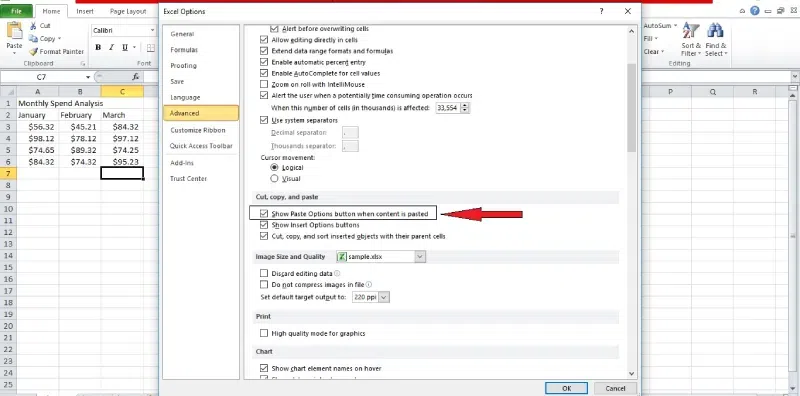Toggle Italic formatting button

(x=111, y=48)
